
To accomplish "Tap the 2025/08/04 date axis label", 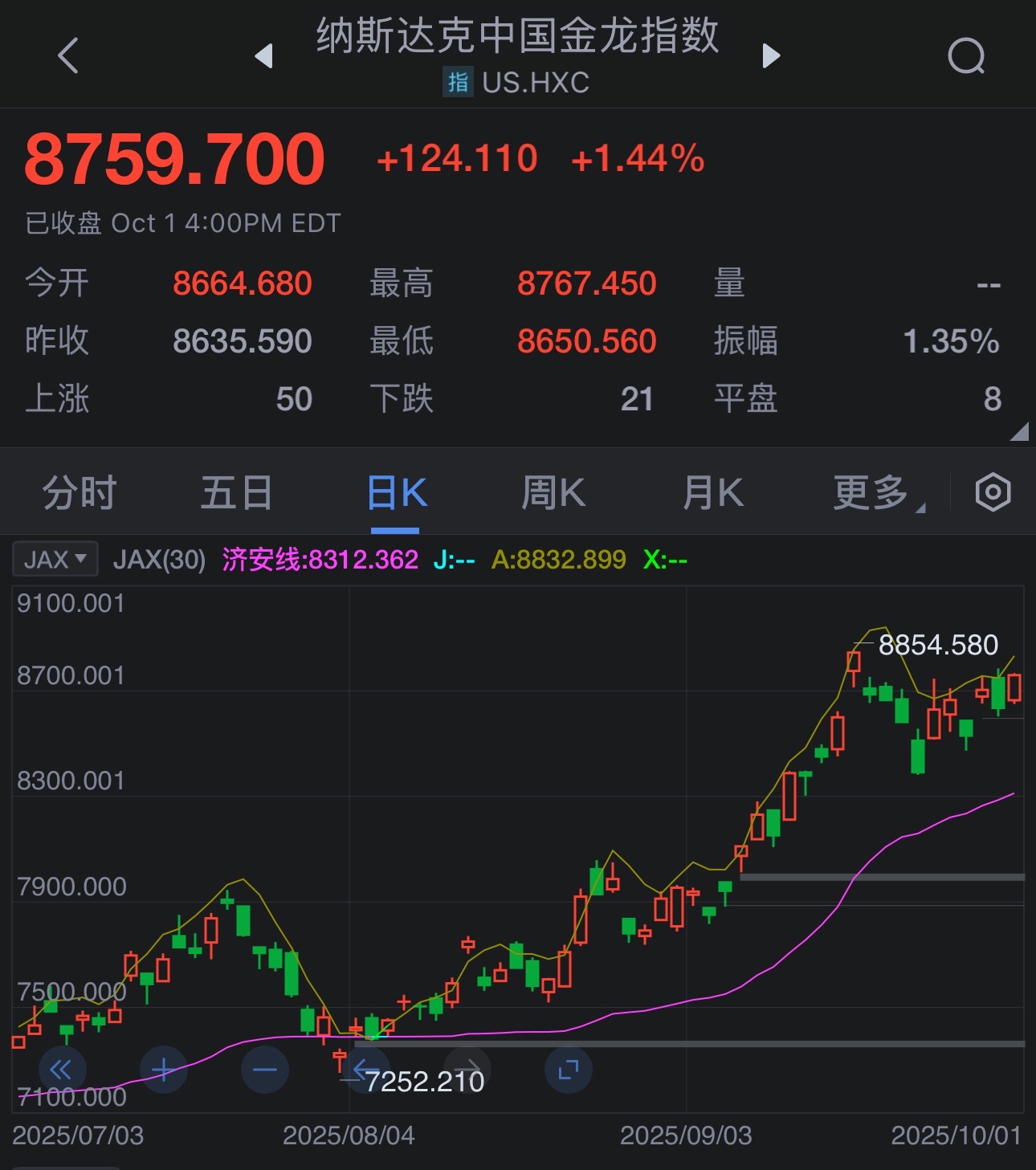I will (x=349, y=1135).
